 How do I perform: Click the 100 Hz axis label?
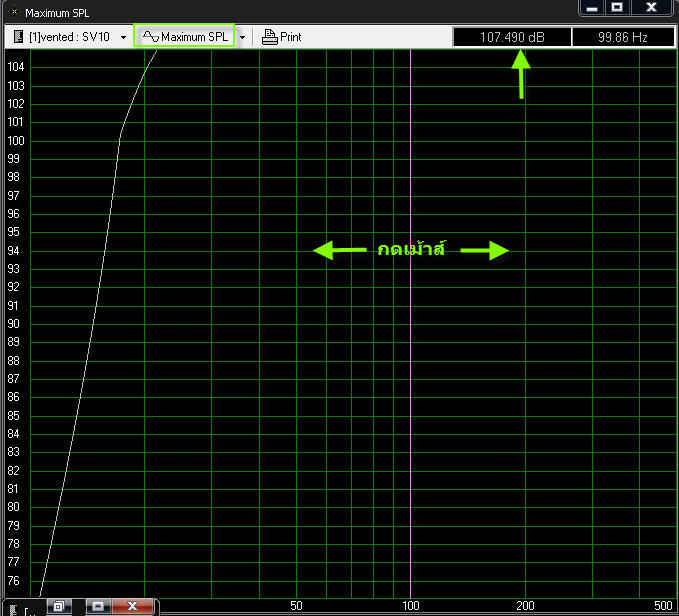click(411, 606)
